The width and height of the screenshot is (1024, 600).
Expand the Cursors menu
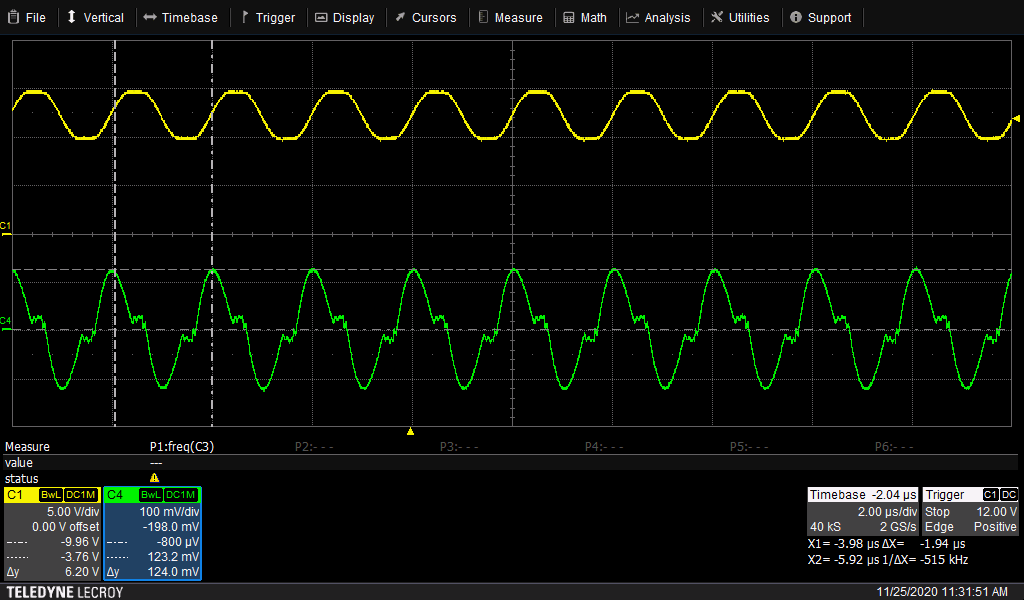coord(425,17)
